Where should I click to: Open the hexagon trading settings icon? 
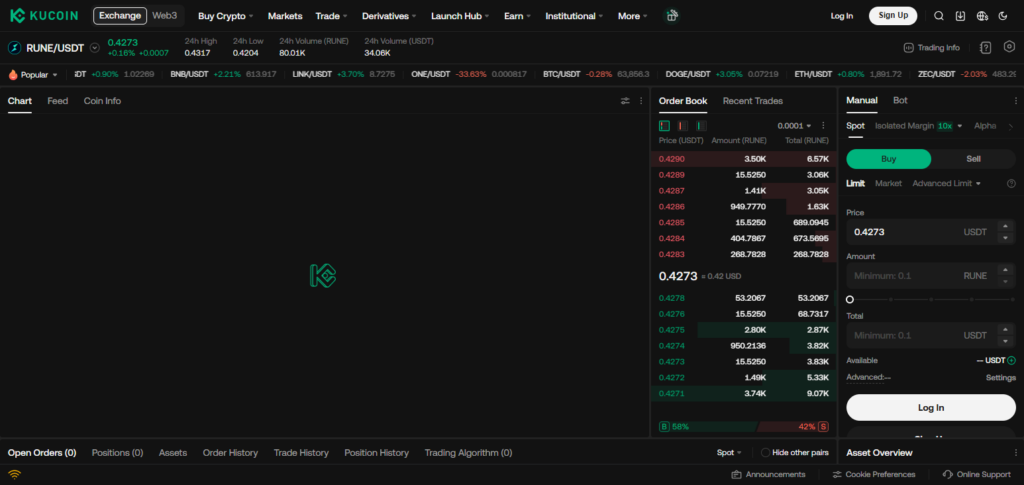pos(1009,47)
